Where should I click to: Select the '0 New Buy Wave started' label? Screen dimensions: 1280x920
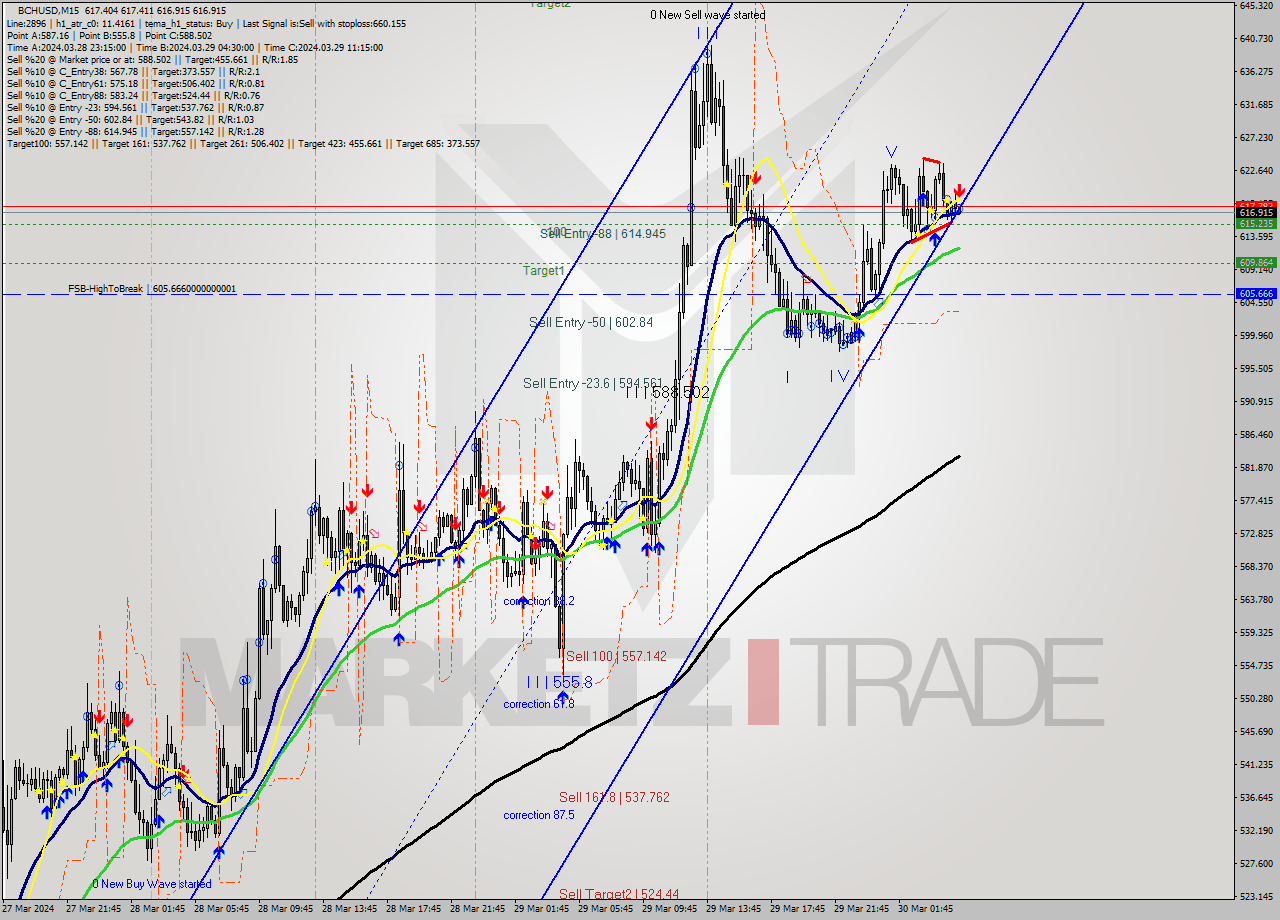152,884
